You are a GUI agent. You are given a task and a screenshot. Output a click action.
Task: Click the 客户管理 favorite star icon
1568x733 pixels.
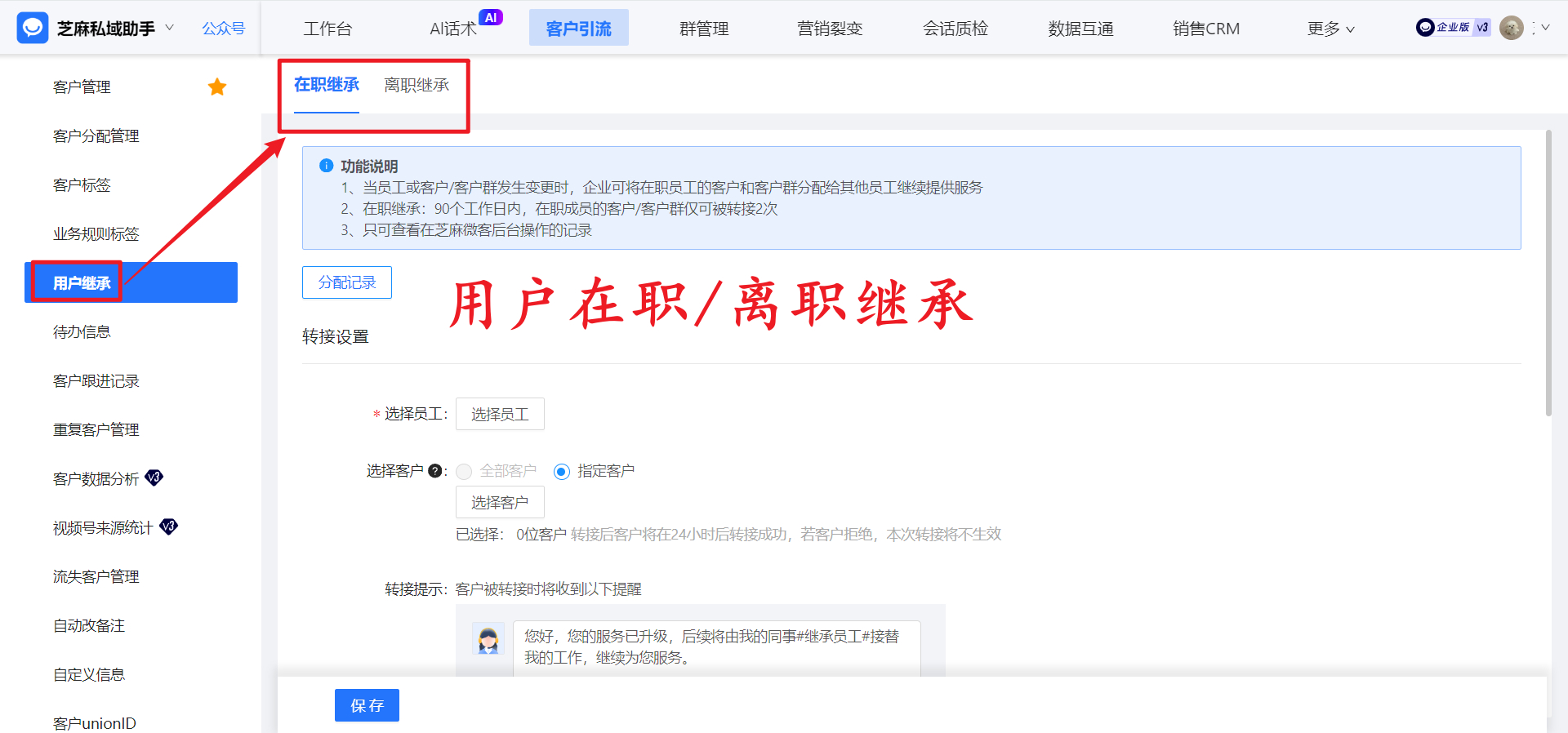point(217,87)
